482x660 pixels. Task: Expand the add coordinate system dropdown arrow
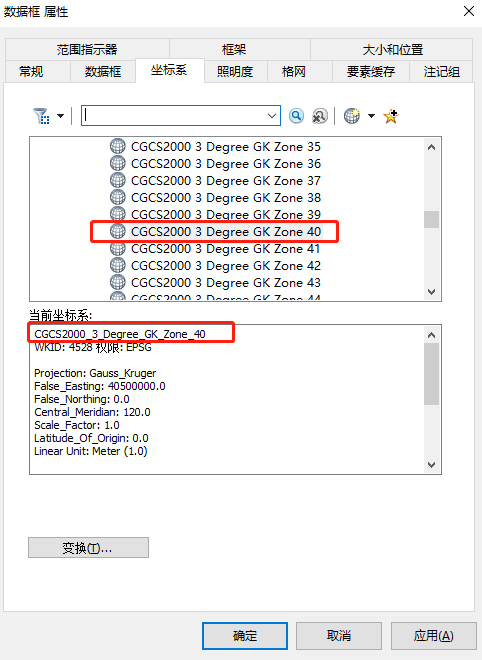pyautogui.click(x=371, y=116)
